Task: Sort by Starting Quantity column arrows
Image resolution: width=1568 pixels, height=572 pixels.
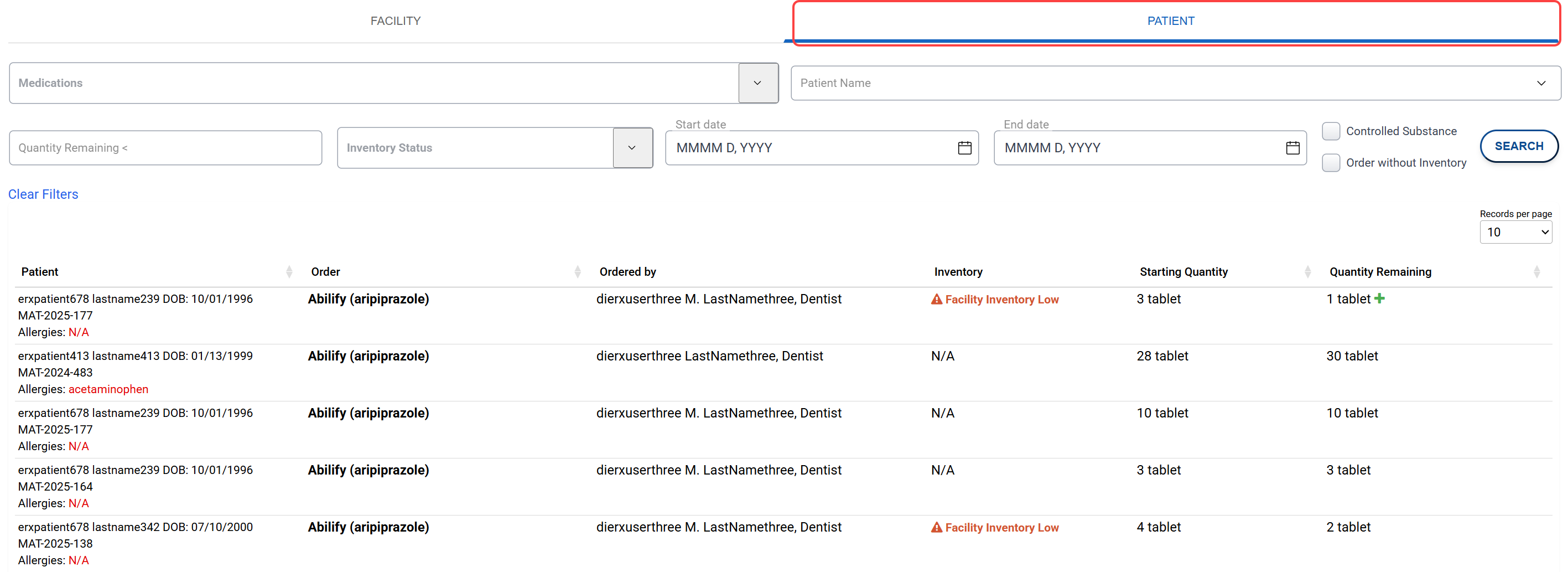Action: coord(1307,272)
